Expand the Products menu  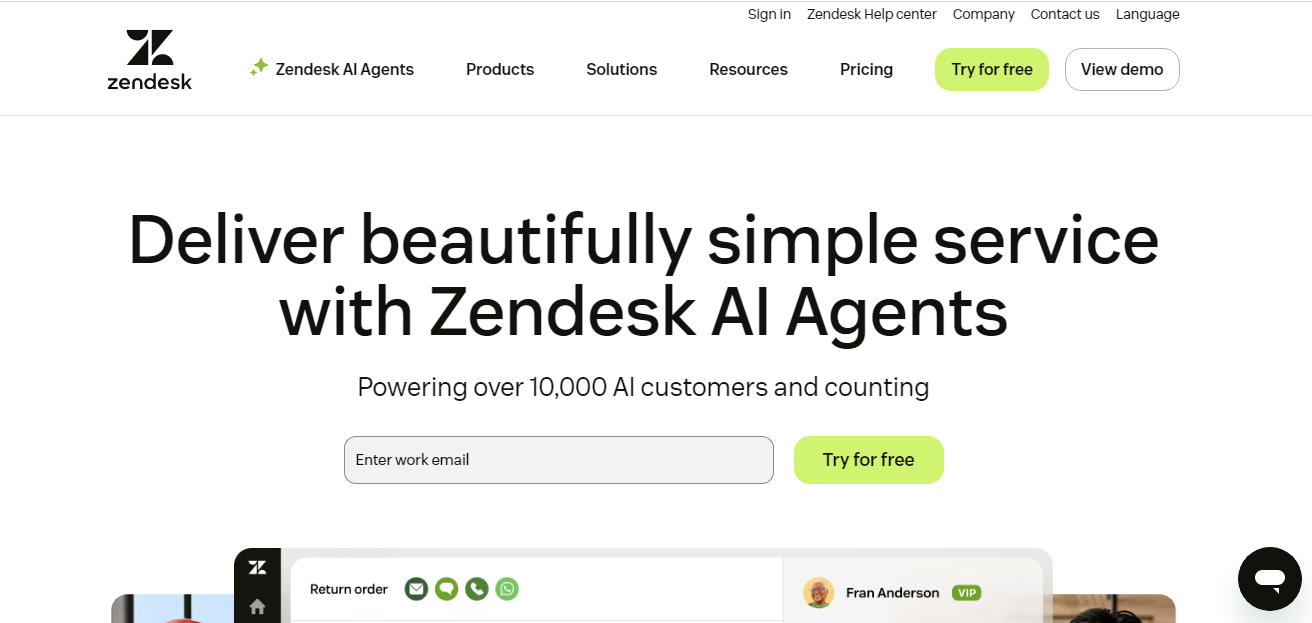tap(500, 70)
